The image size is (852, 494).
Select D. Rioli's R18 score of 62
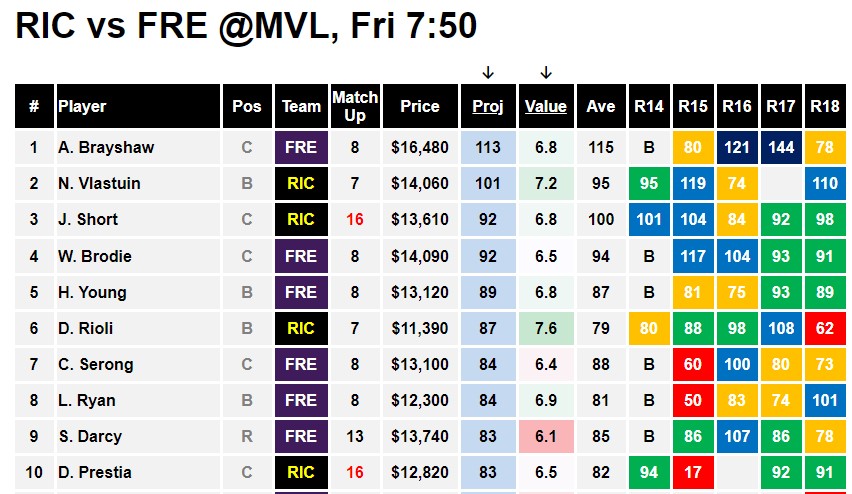click(825, 328)
